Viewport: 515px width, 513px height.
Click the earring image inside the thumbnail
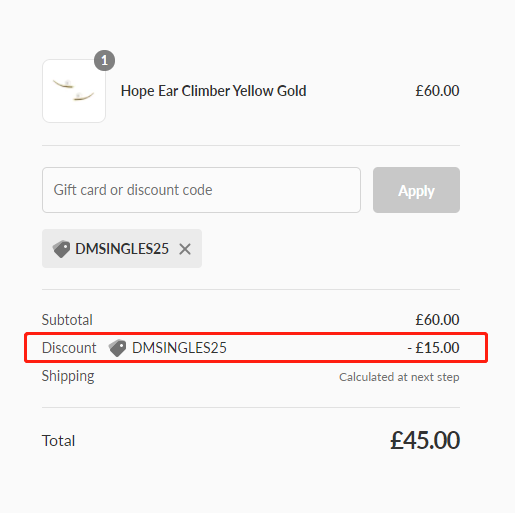(74, 90)
